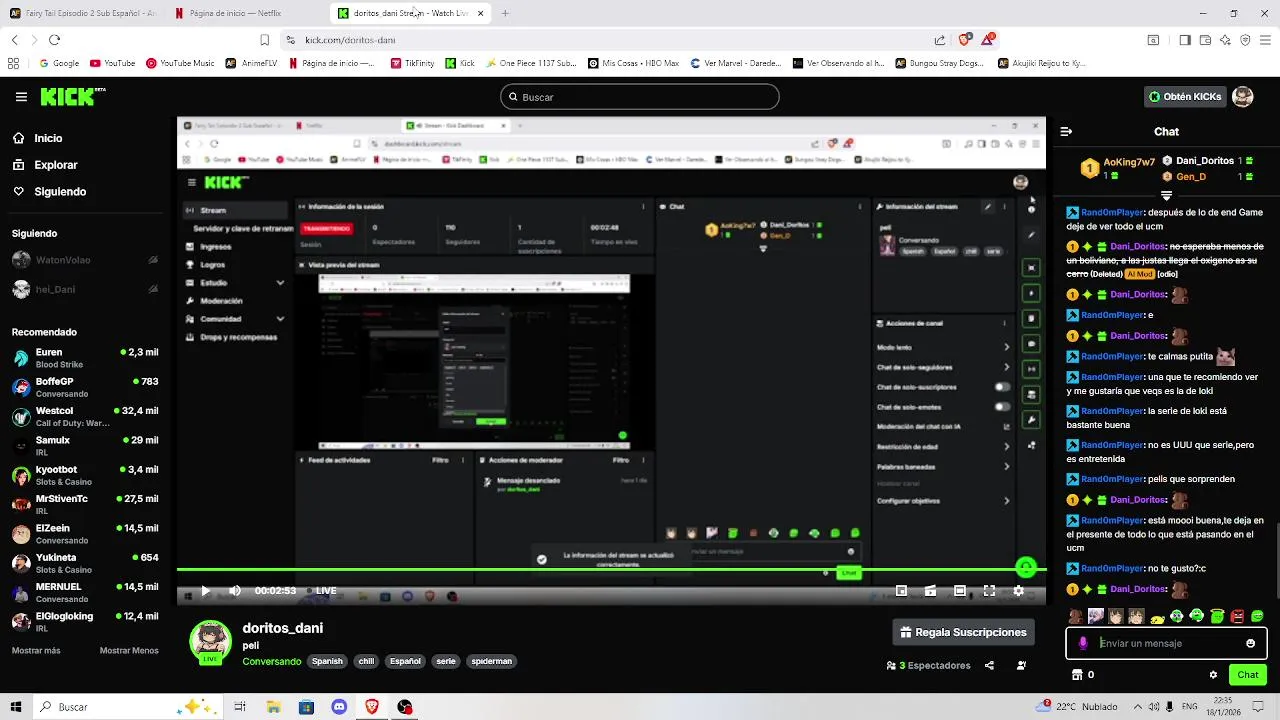Open Explorar in sidebar
Image resolution: width=1280 pixels, height=720 pixels.
click(x=45, y=165)
